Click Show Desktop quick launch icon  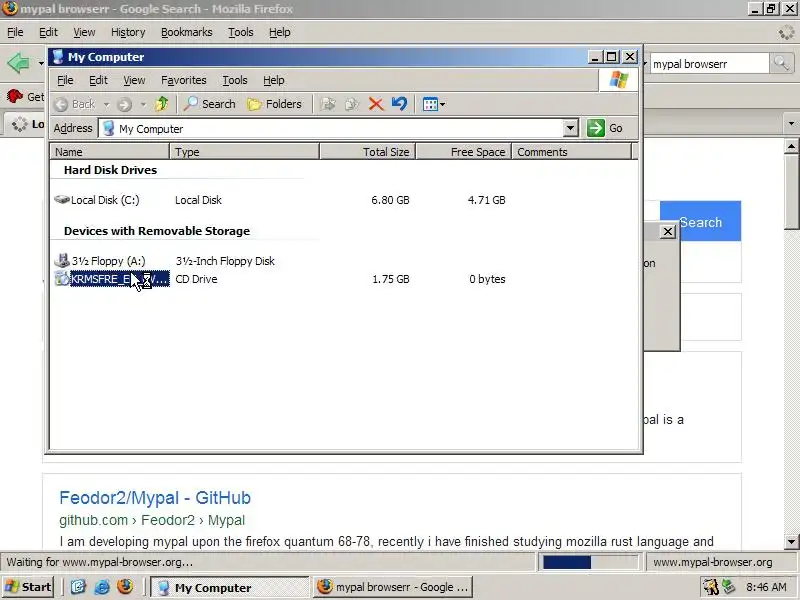78,587
